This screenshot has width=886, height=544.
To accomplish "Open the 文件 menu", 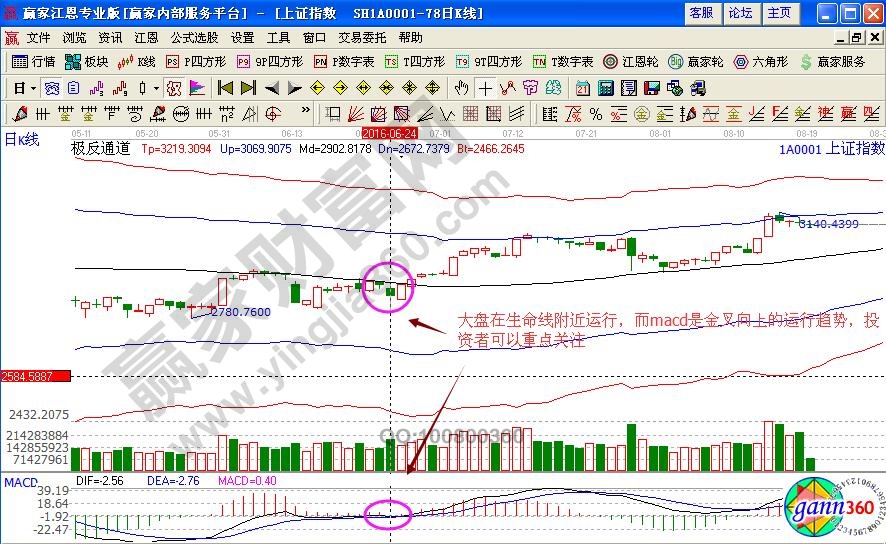I will (38, 38).
